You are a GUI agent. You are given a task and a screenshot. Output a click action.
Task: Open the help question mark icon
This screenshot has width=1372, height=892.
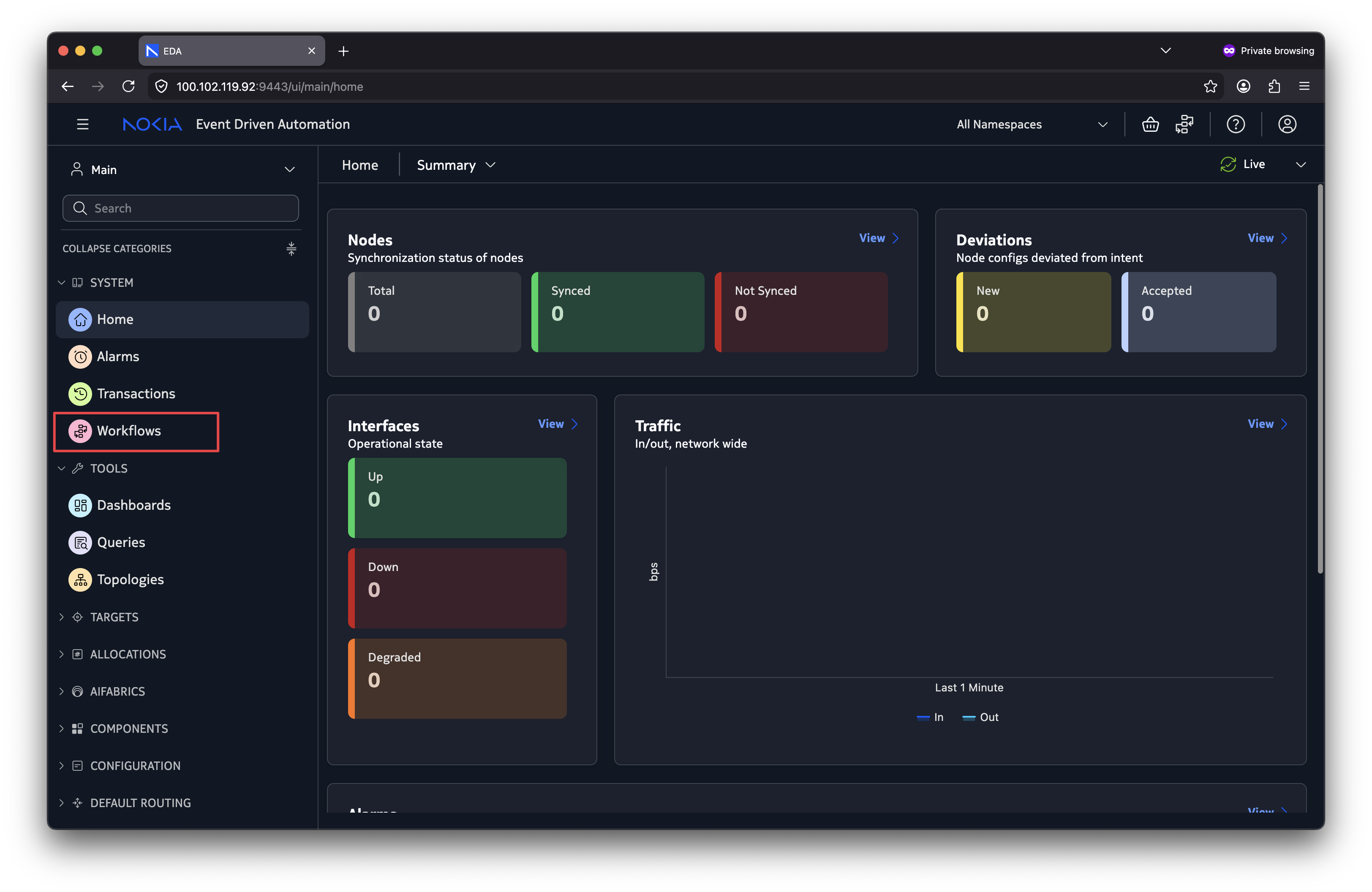[1236, 124]
